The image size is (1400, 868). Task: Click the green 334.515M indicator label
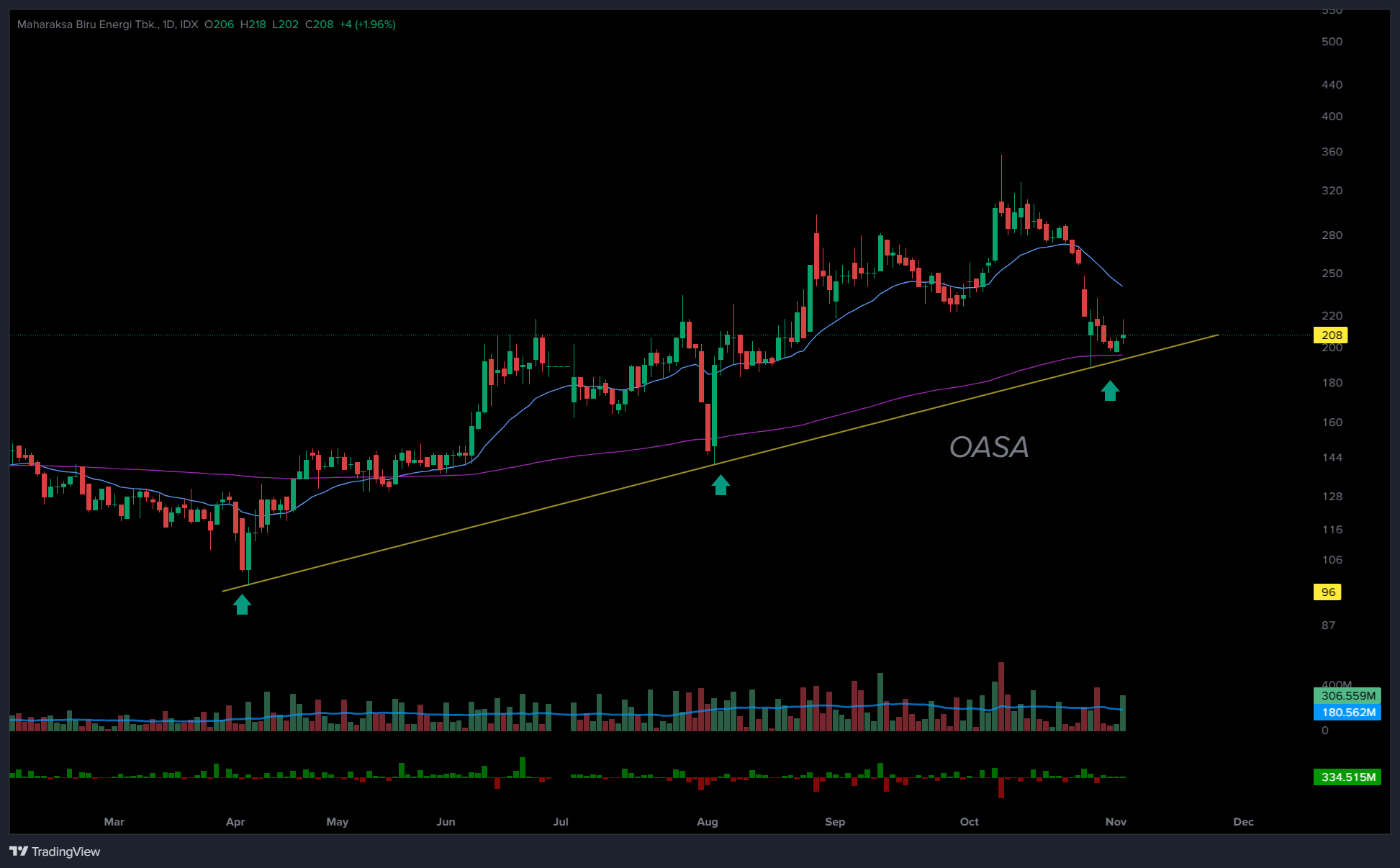[x=1347, y=777]
